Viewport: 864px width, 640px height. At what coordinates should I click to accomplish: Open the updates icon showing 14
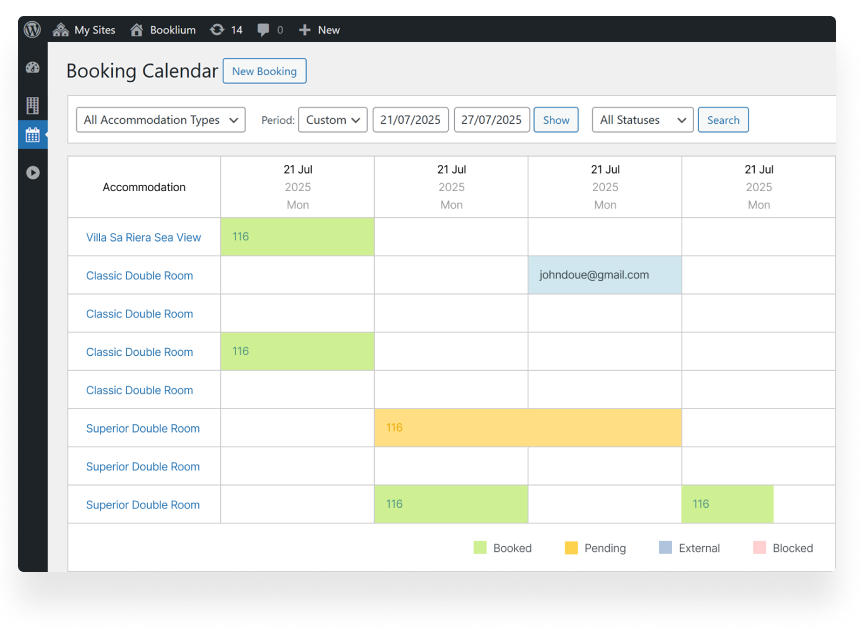(x=217, y=30)
